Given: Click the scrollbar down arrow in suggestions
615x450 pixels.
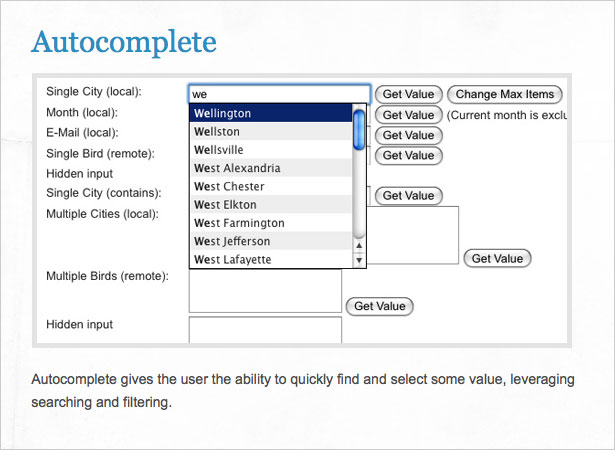Looking at the screenshot, I should click(359, 260).
